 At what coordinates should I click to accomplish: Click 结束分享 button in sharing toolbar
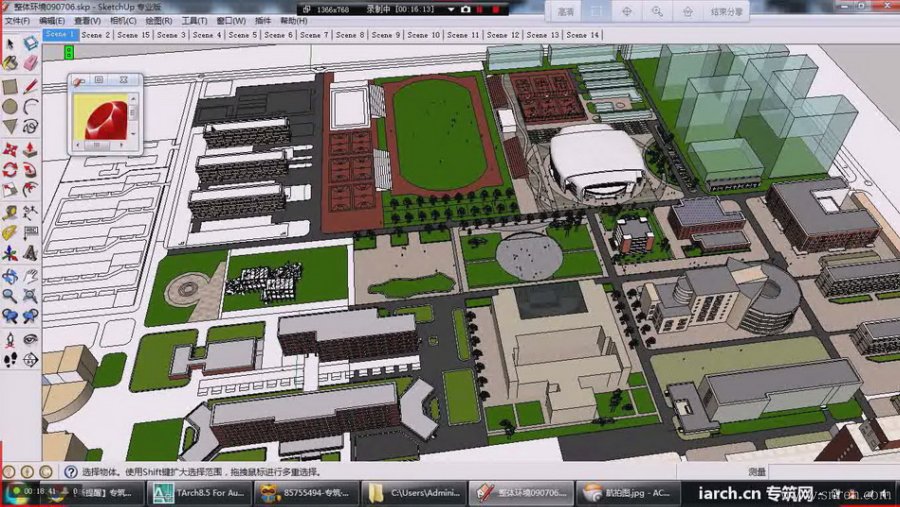[726, 11]
